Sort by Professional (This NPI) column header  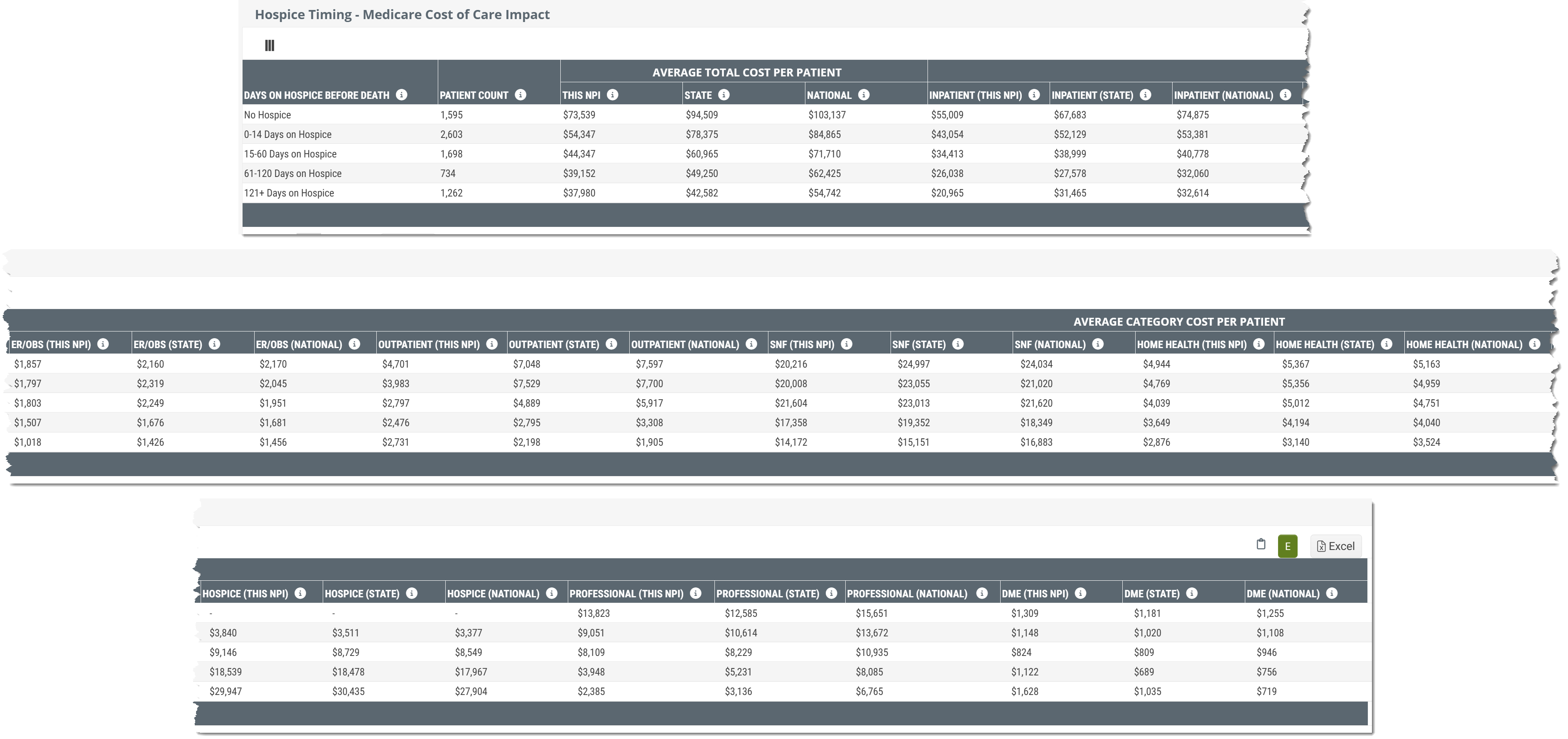pos(626,594)
